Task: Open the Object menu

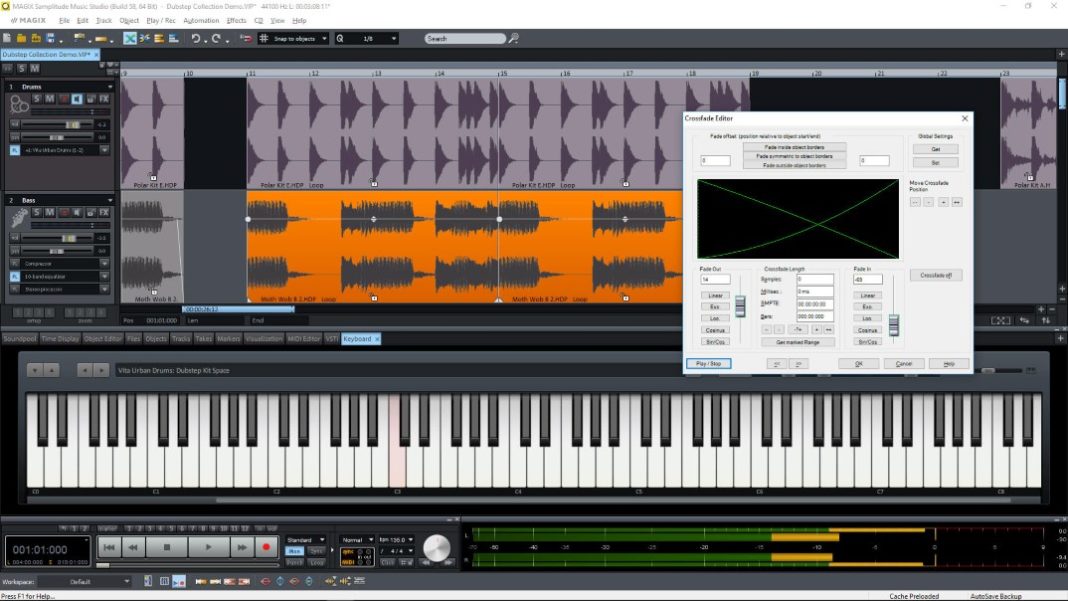Action: [129, 20]
